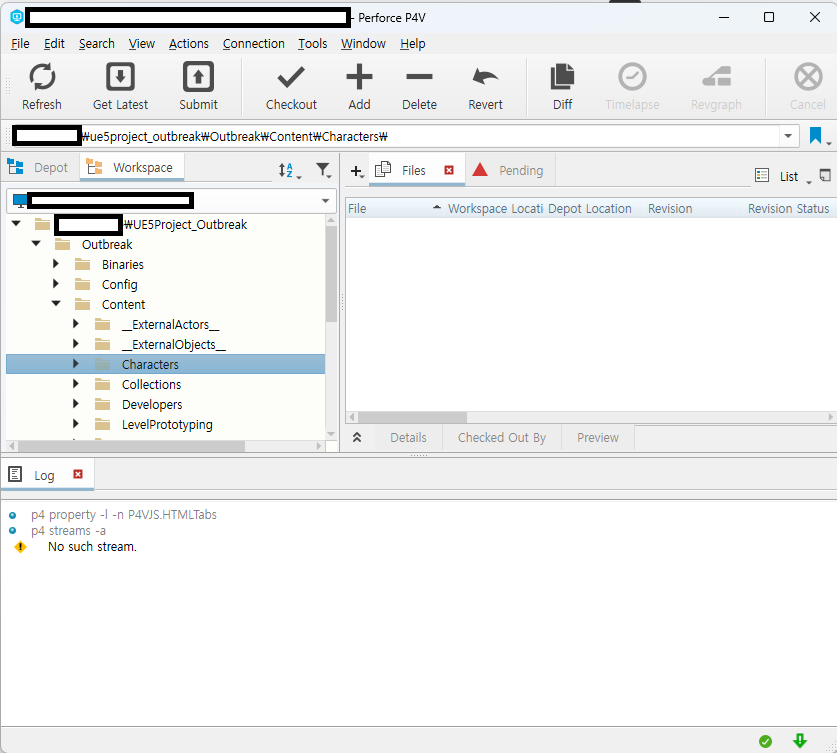Click the add tab plus icon
The image size is (837, 753).
tap(356, 171)
